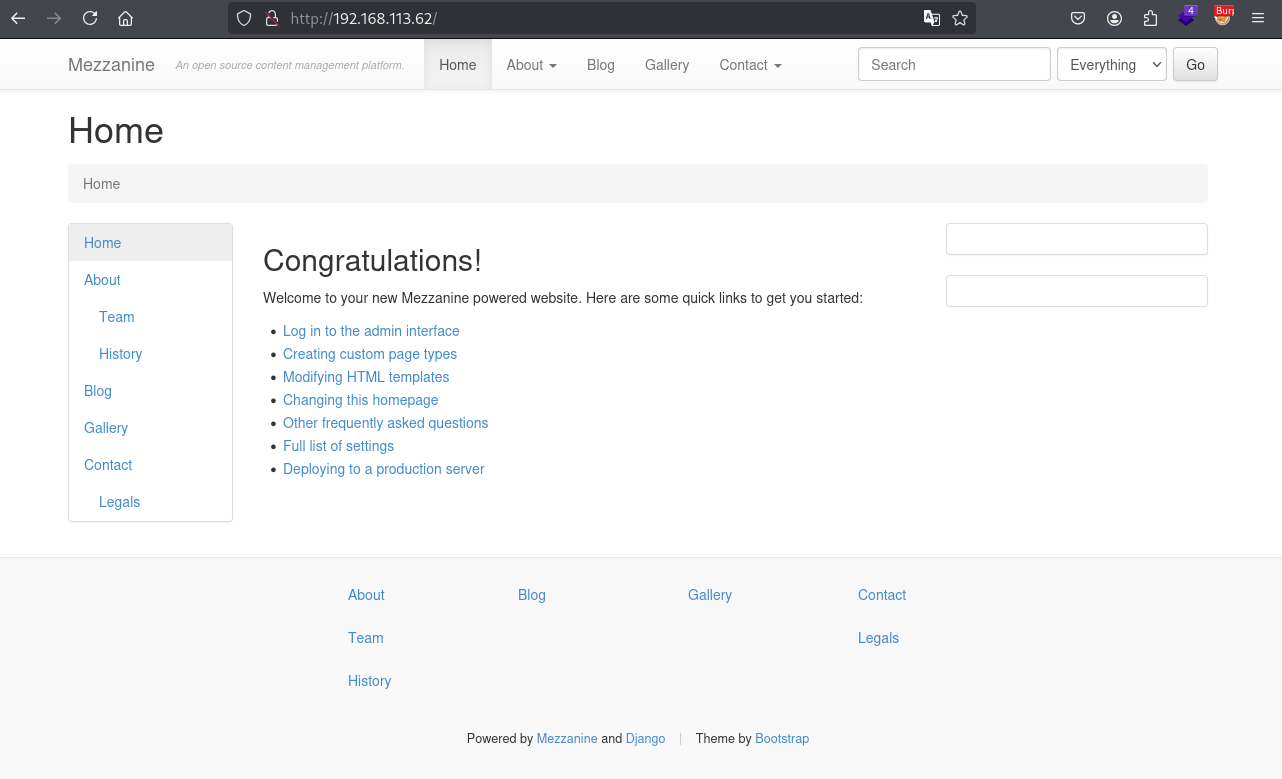Open the extensions puzzle icon
Screen dimensions: 1282x779
click(x=1150, y=18)
